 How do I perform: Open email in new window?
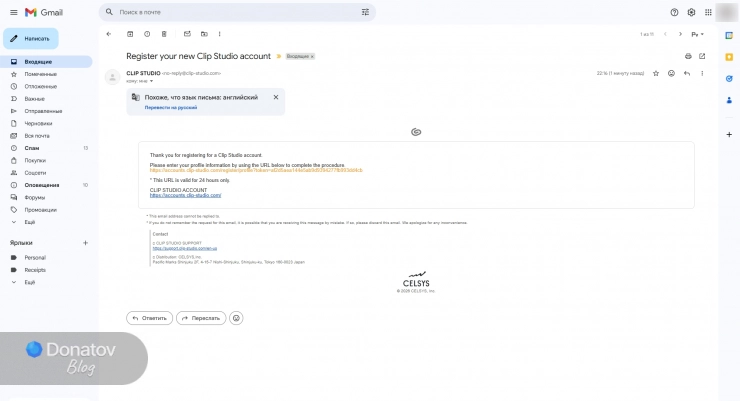702,56
